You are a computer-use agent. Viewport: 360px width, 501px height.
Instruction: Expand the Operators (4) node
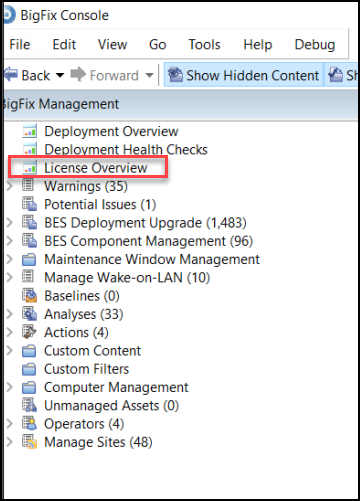(x=10, y=424)
